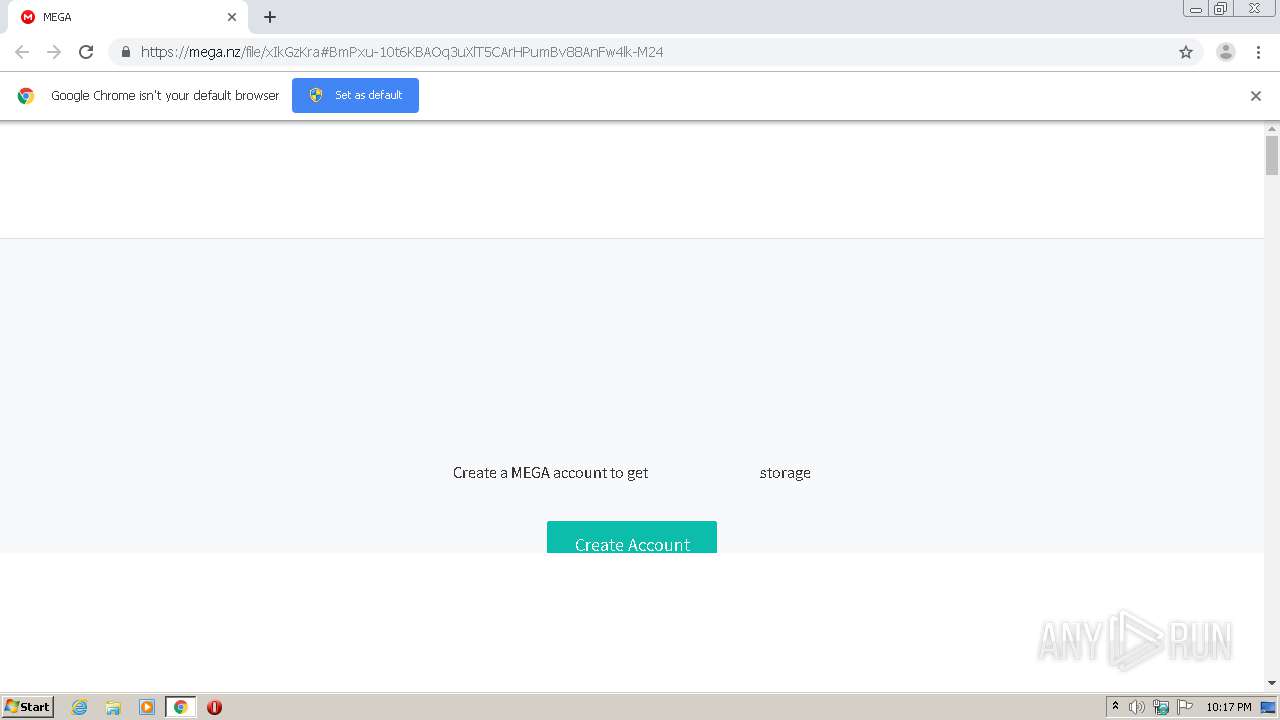Open the Windows Start menu
Image resolution: width=1280 pixels, height=720 pixels.
28,707
